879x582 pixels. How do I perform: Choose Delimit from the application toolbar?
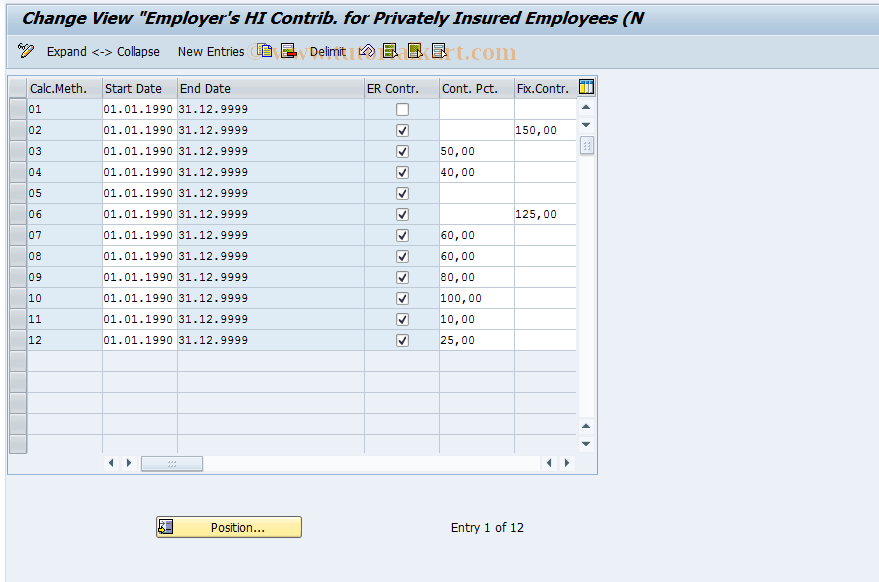[327, 51]
